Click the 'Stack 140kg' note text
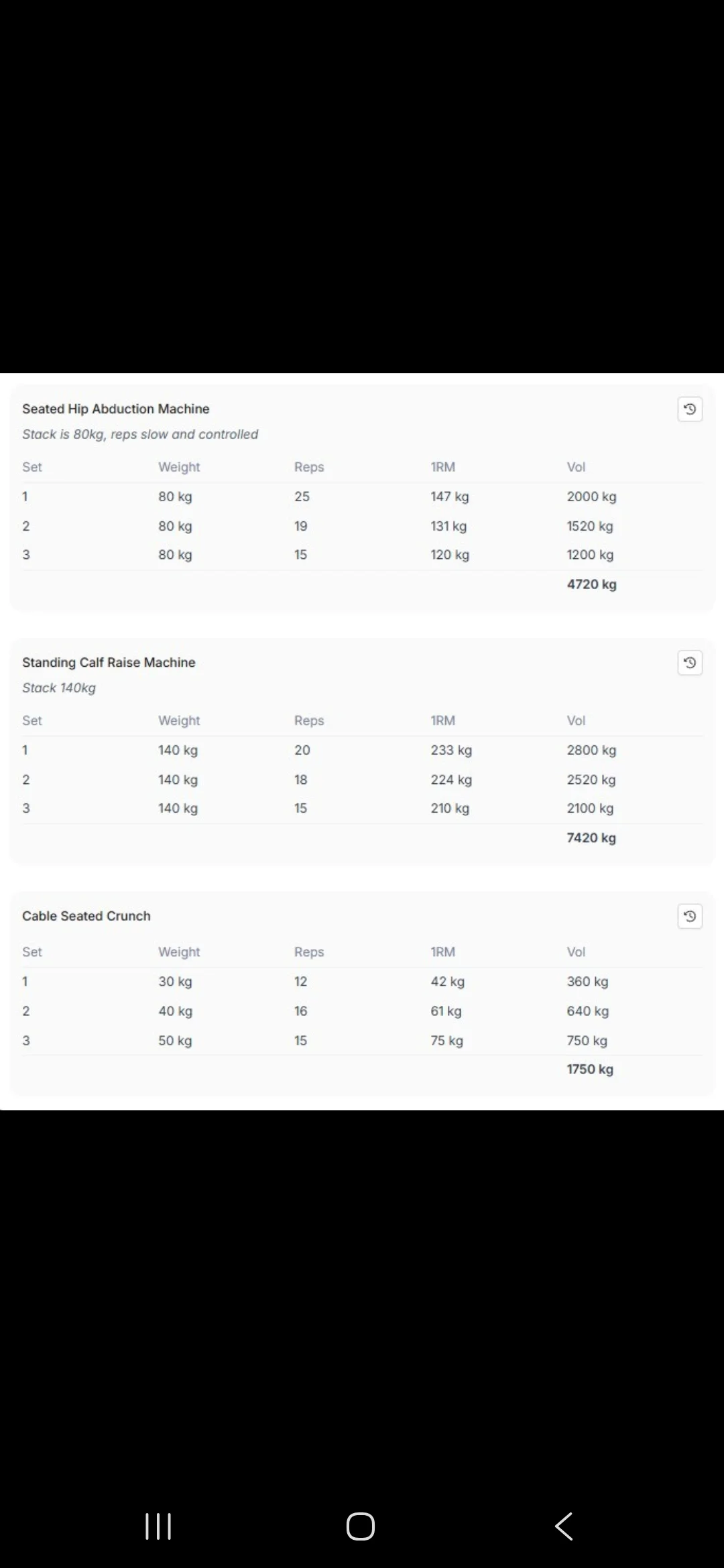This screenshot has width=724, height=1568. 59,688
